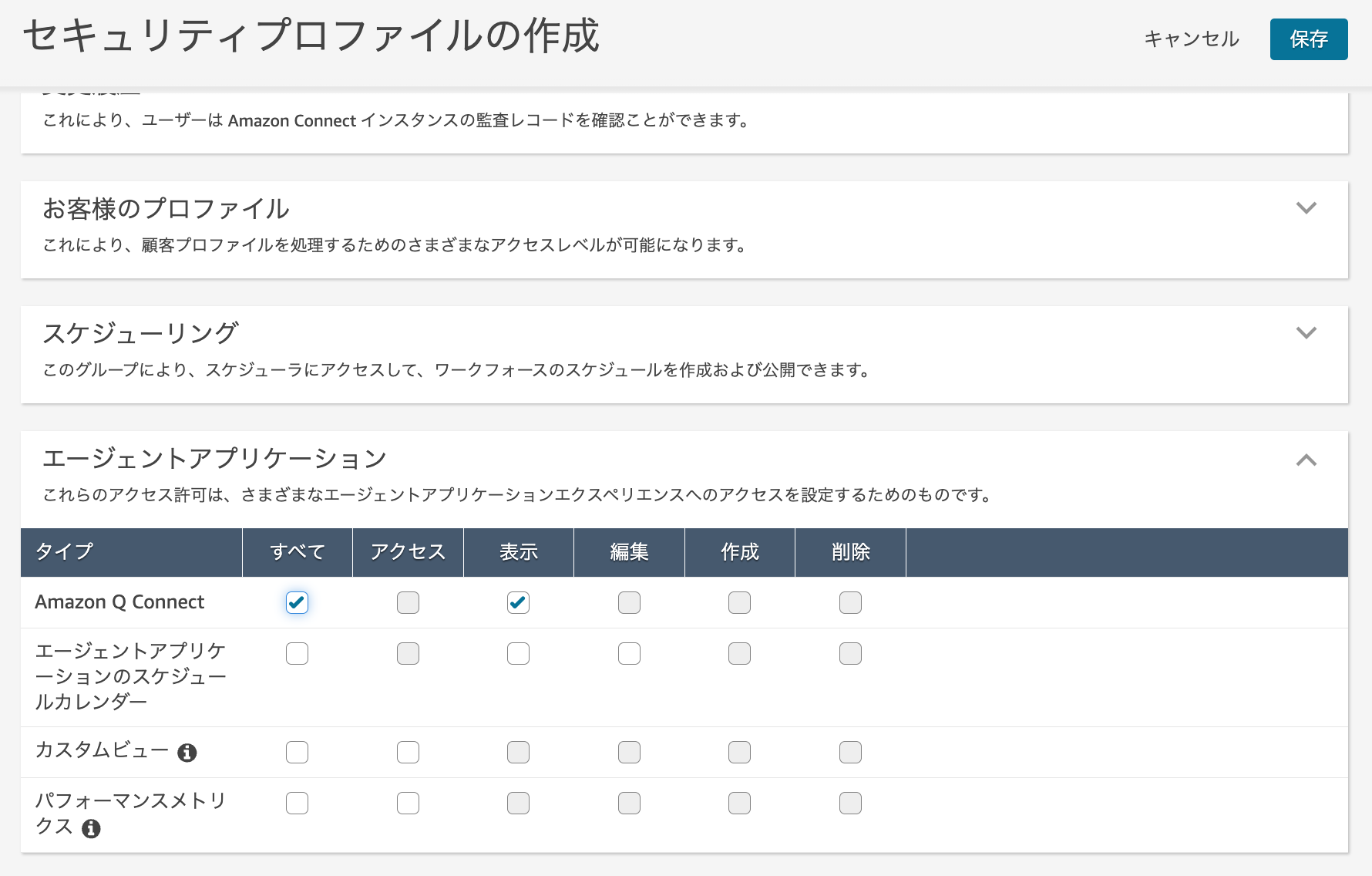Click the タイプ column header
Image resolution: width=1372 pixels, height=876 pixels.
click(62, 552)
